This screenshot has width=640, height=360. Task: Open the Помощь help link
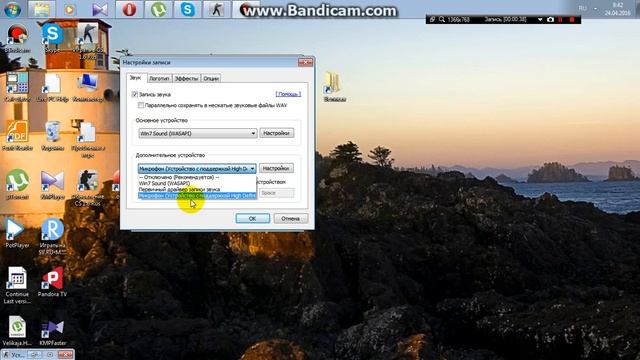288,94
